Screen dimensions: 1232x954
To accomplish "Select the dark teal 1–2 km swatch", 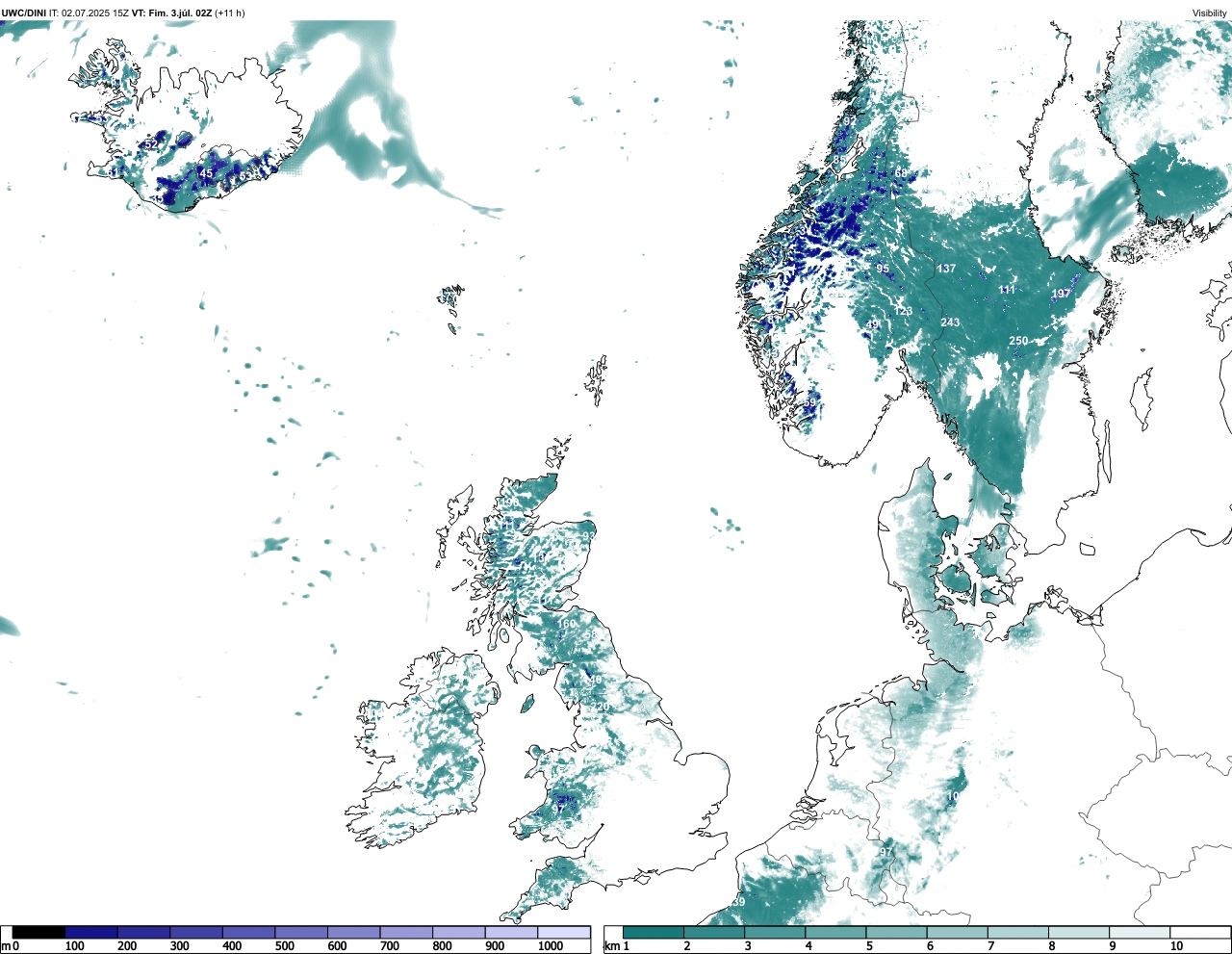I will click(x=654, y=932).
